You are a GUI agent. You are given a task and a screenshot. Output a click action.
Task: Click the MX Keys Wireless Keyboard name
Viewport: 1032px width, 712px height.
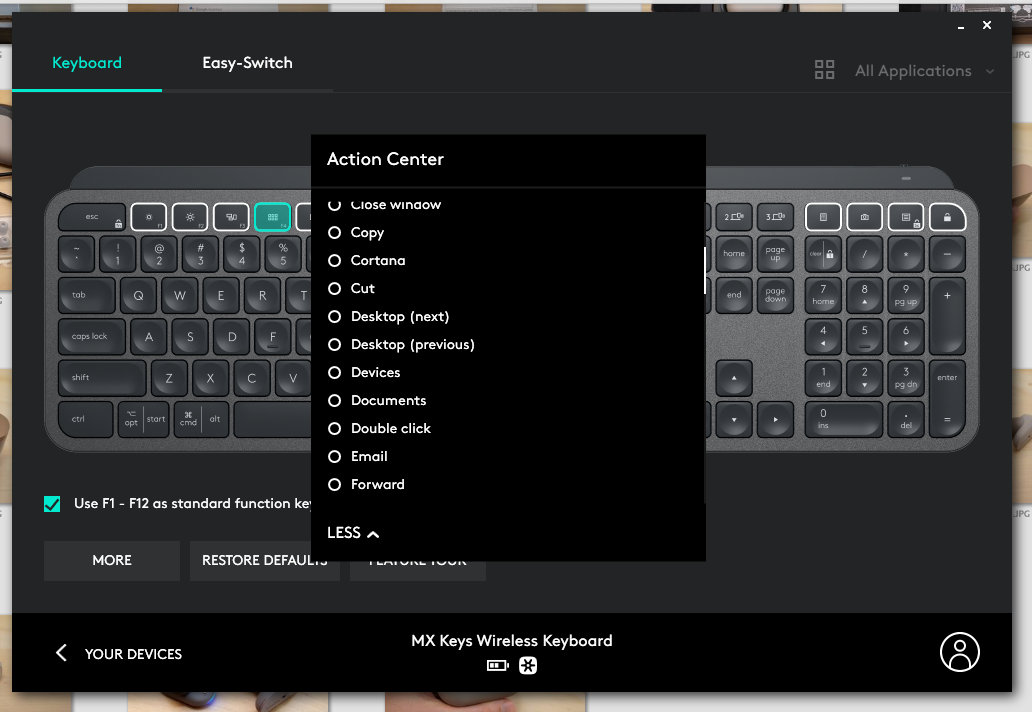[511, 641]
